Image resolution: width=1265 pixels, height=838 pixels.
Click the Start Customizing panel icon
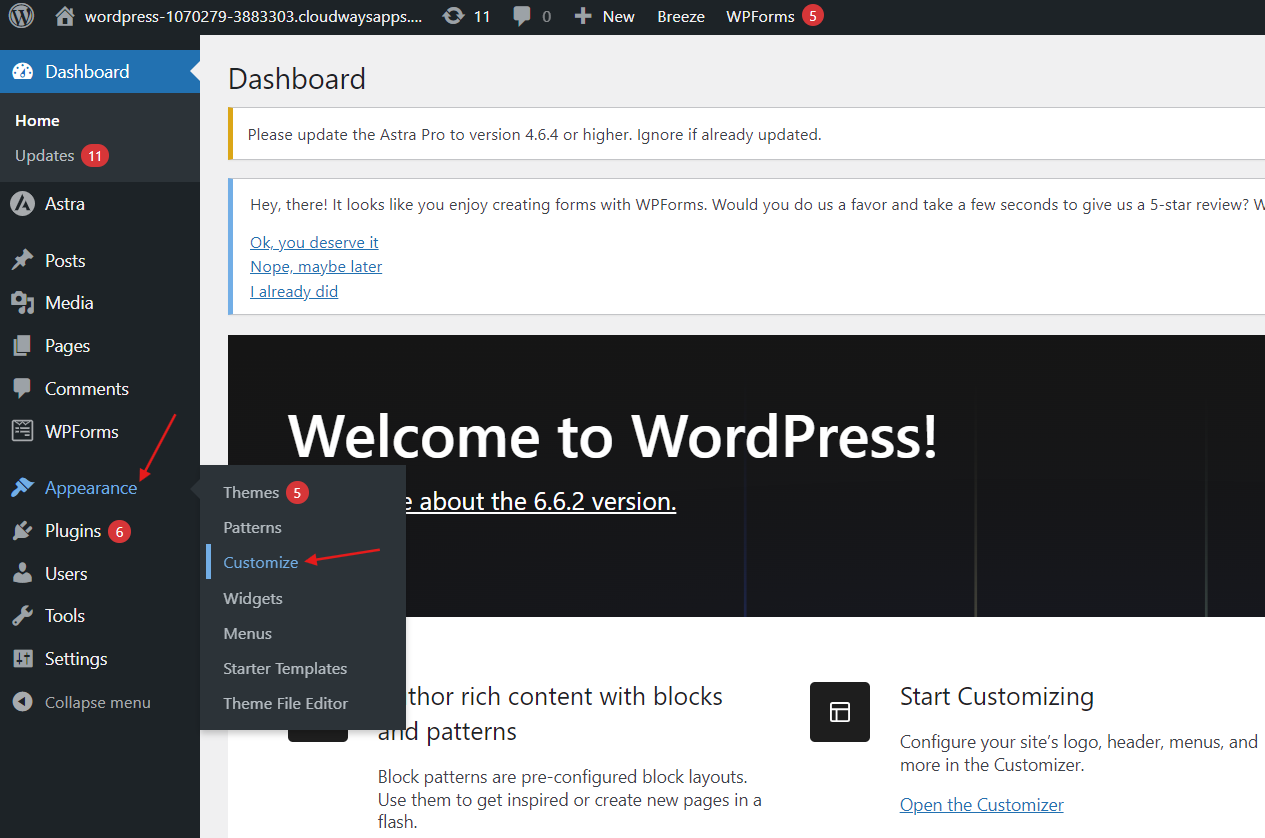839,712
